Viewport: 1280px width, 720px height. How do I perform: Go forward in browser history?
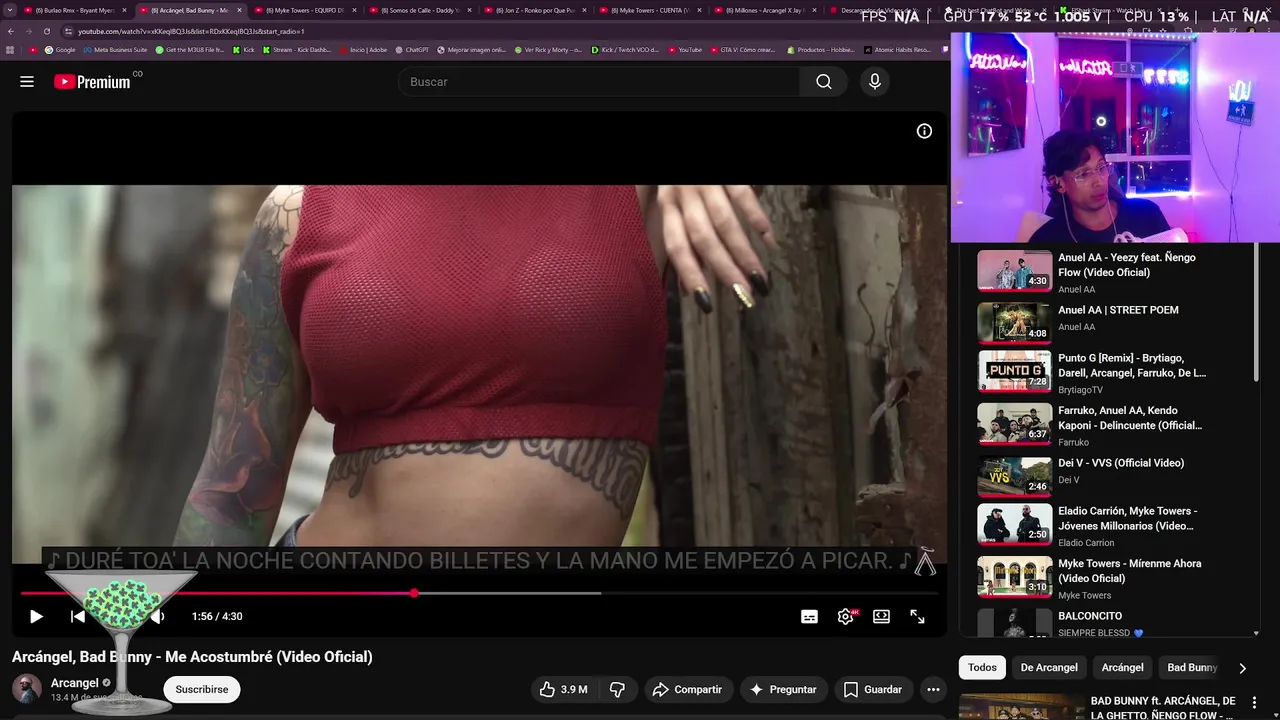(29, 31)
